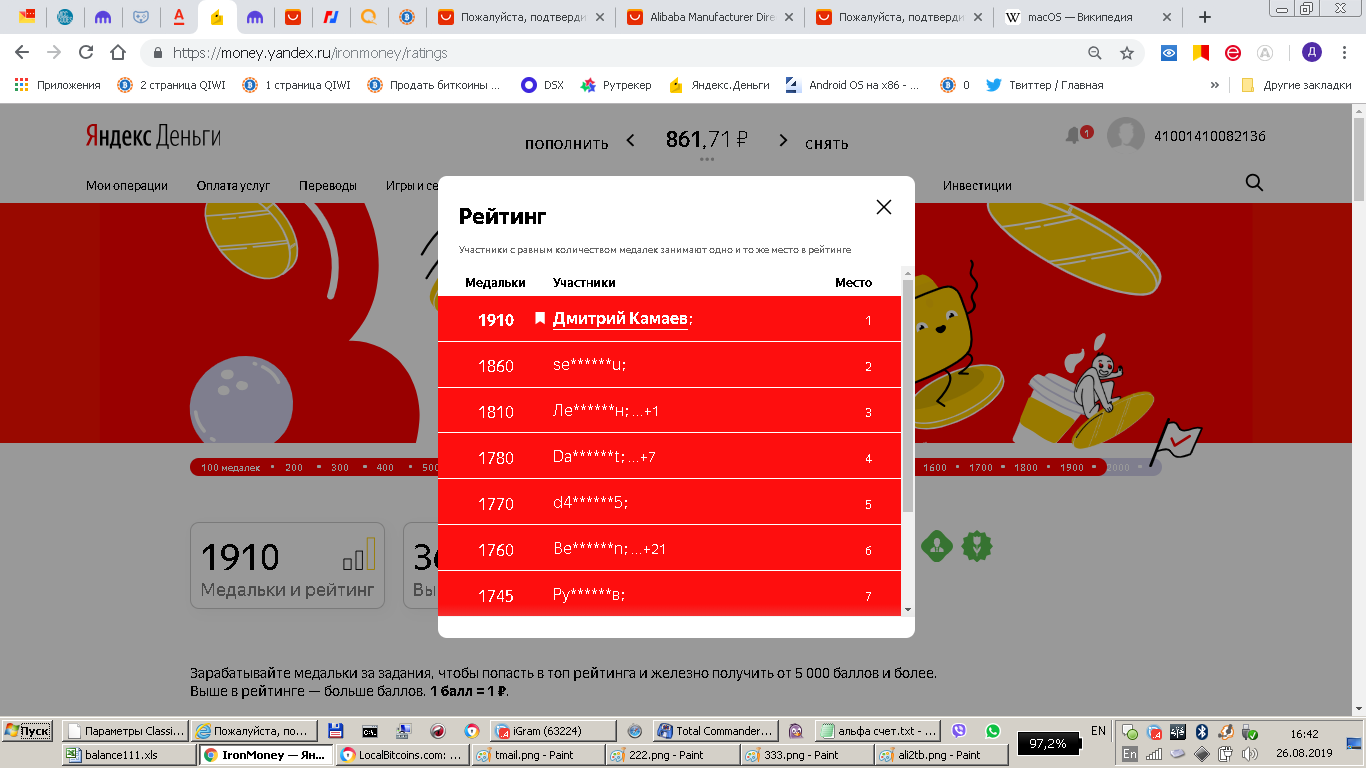Open the Яндекс.Деньги bookmark

[719, 85]
